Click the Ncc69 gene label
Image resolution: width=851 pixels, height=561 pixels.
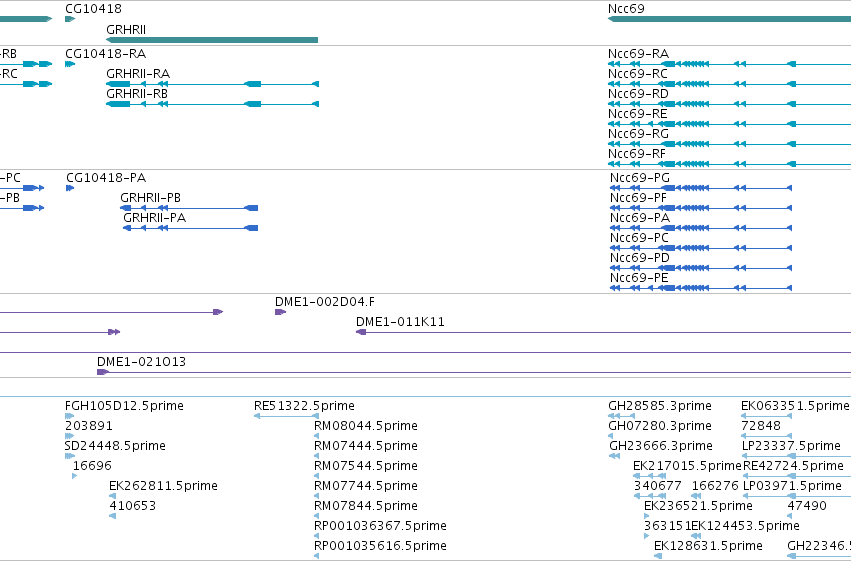pos(626,9)
